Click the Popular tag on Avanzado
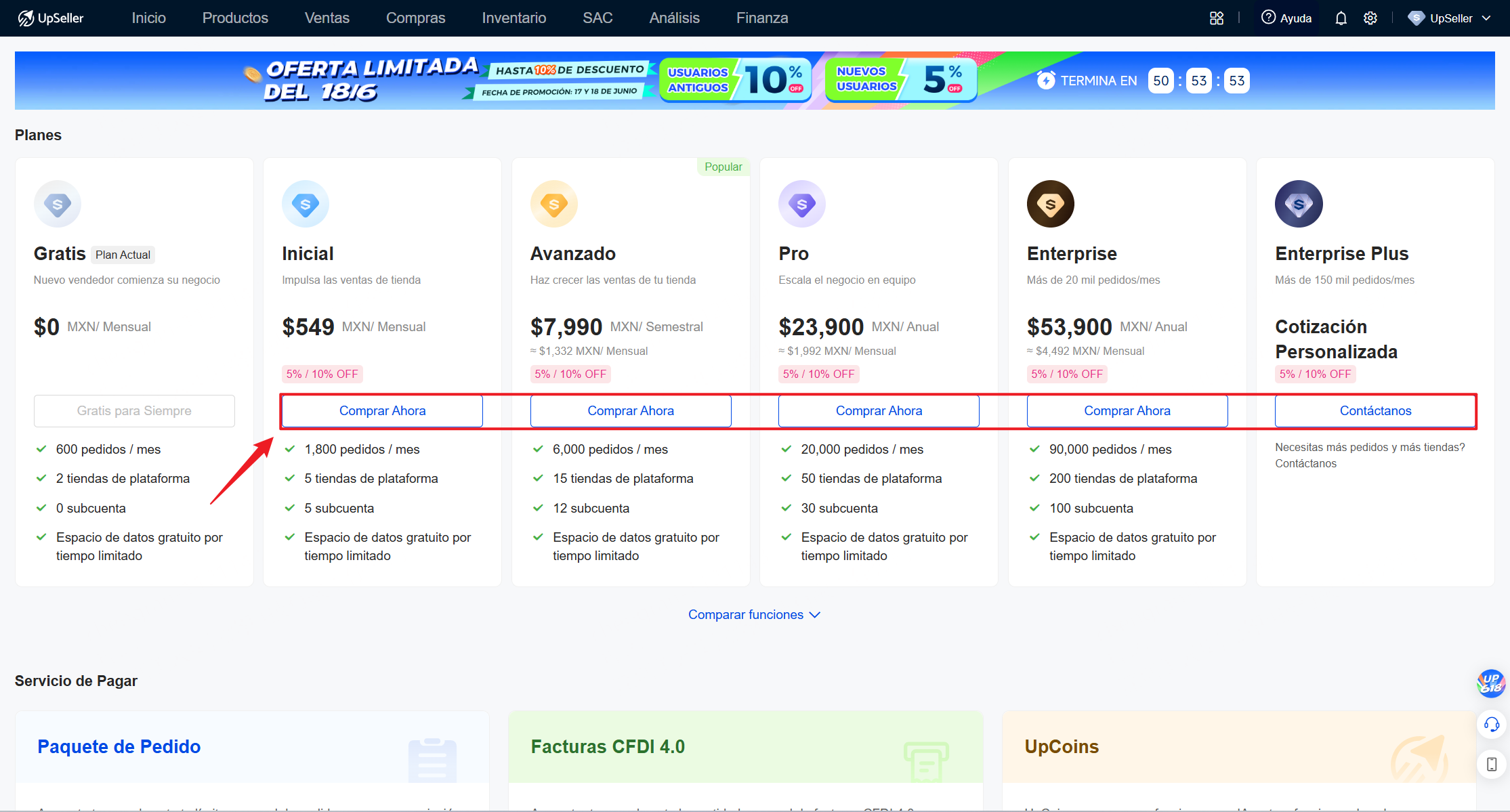 [x=723, y=167]
